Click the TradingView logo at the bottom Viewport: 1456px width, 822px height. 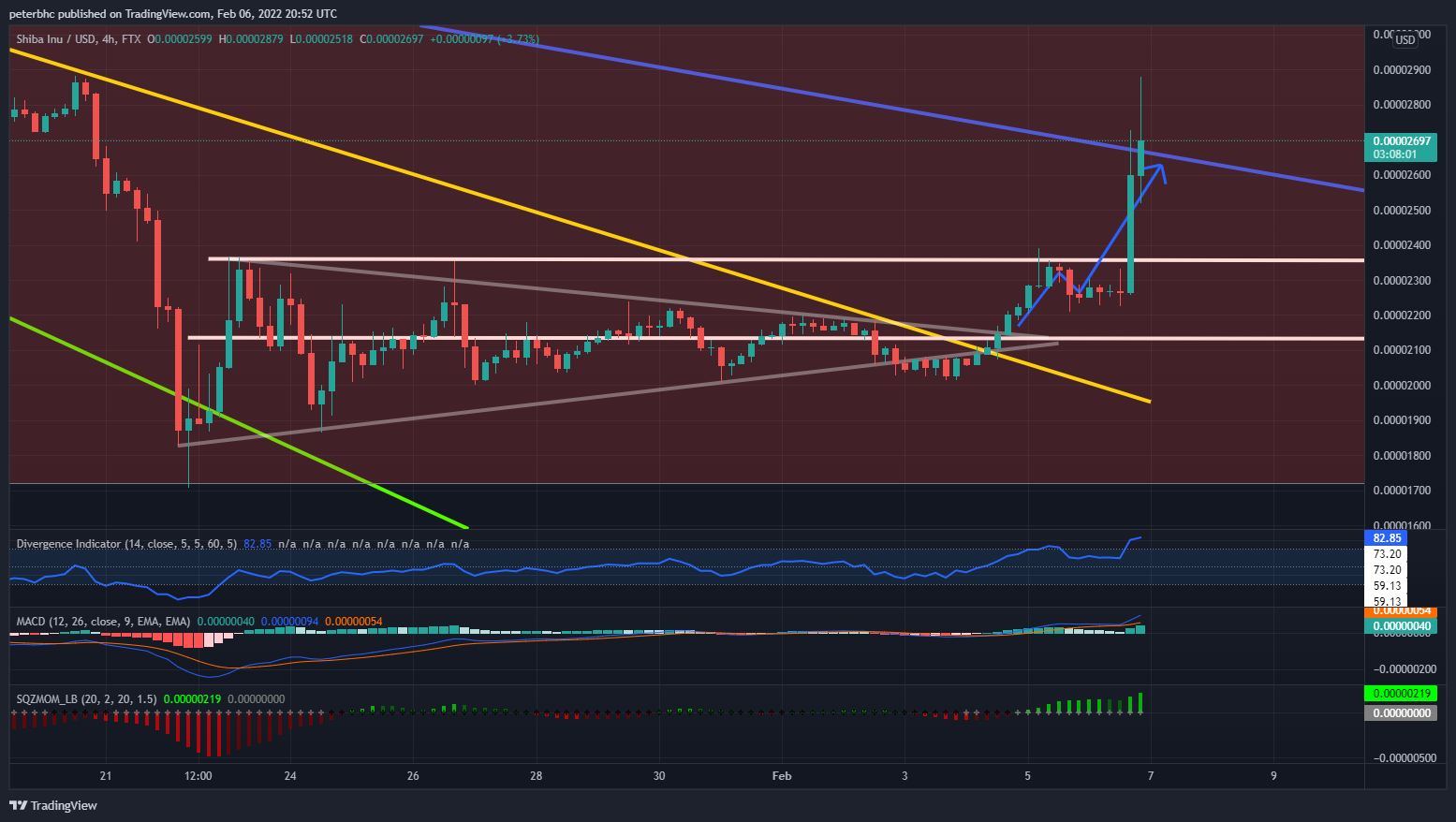pyautogui.click(x=53, y=805)
